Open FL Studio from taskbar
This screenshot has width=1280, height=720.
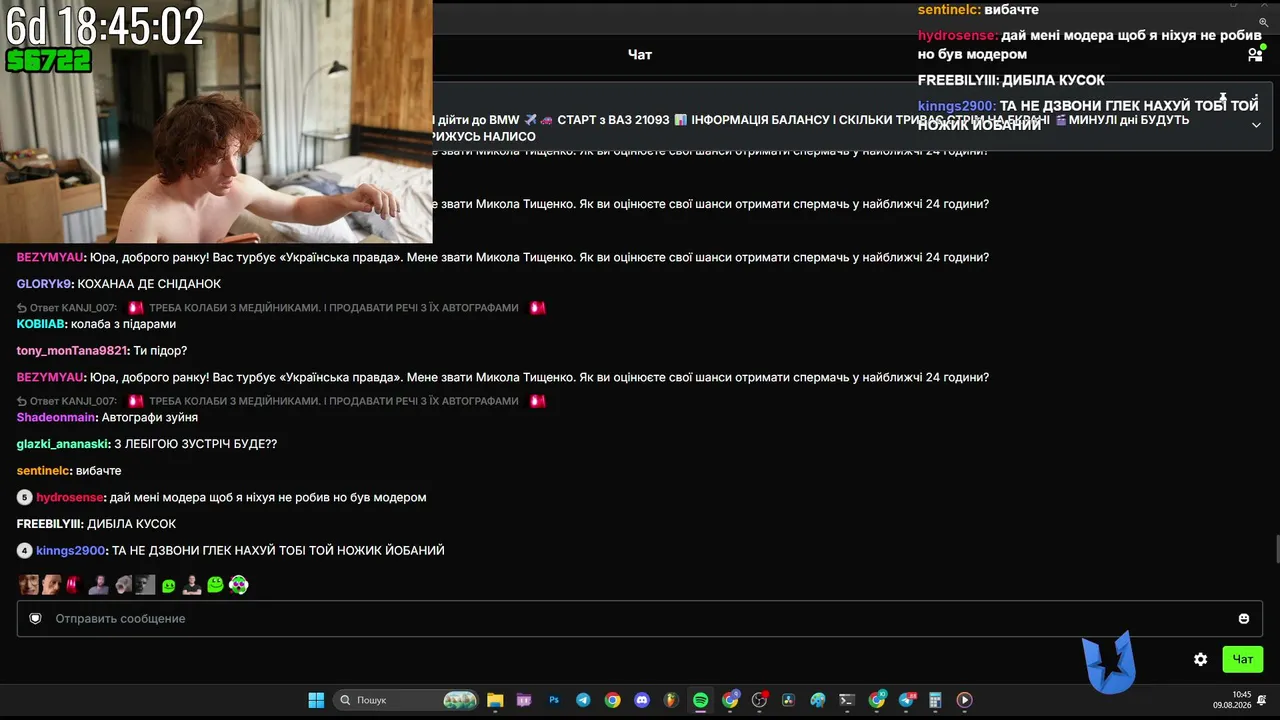coord(671,700)
